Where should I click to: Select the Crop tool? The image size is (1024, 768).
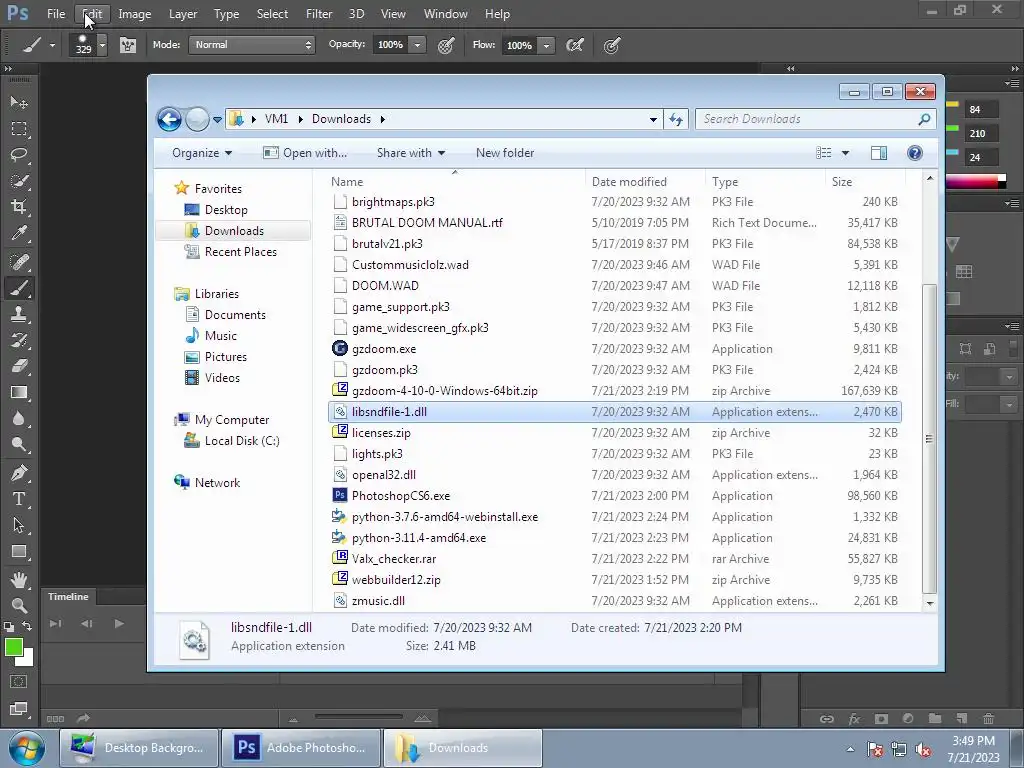[x=19, y=207]
